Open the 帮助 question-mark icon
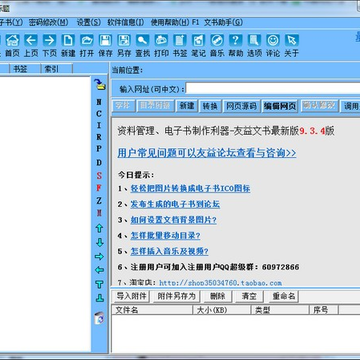The height and width of the screenshot is (360, 360). click(236, 45)
